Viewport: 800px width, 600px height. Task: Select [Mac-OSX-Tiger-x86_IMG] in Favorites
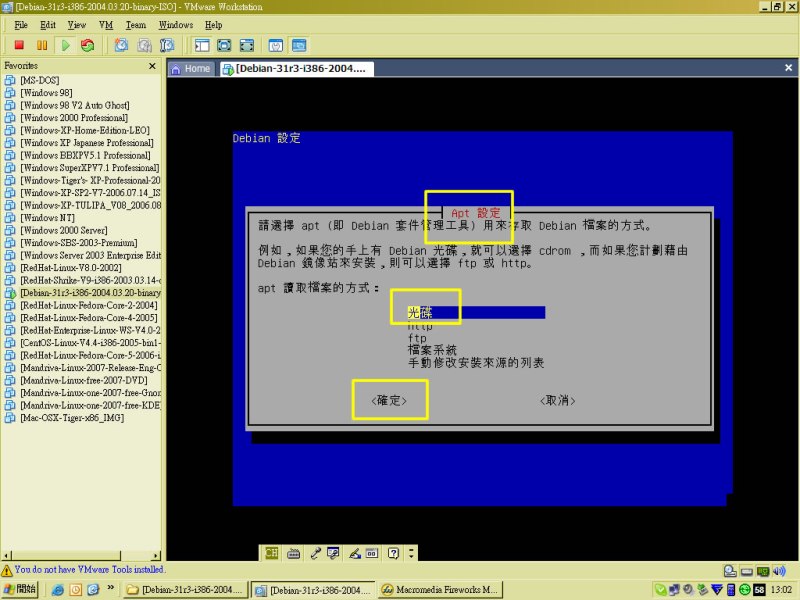(72, 418)
